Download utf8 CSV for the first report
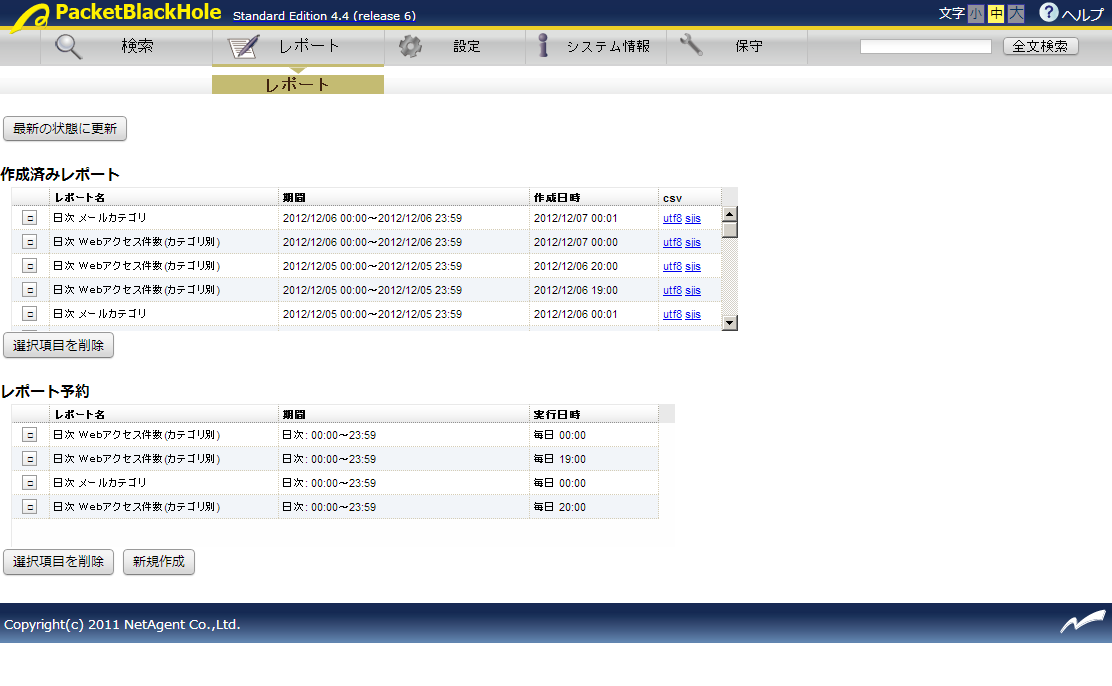This screenshot has height=686, width=1112. 672,218
